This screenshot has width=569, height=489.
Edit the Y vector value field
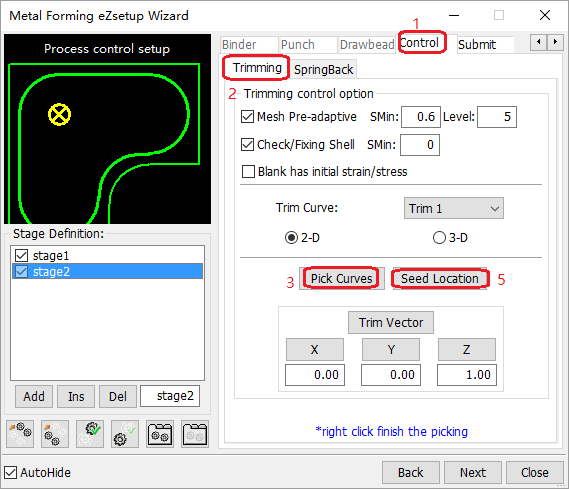(391, 375)
